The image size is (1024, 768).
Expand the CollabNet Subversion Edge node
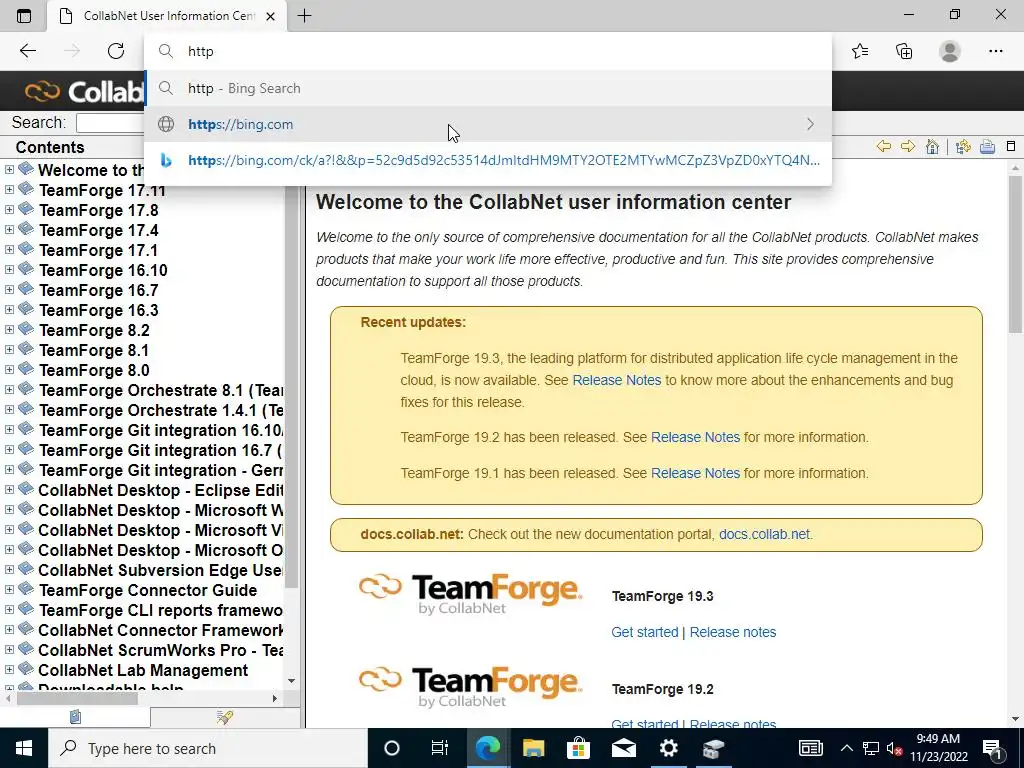tap(9, 569)
